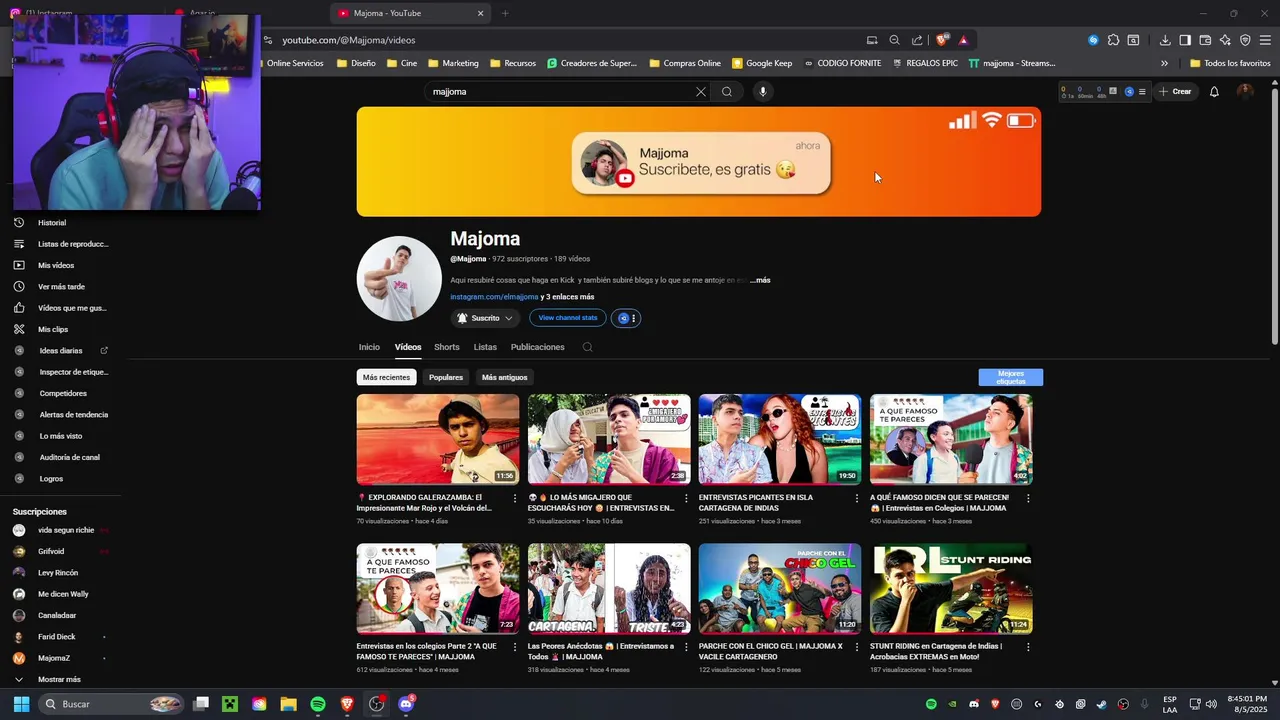This screenshot has height=720, width=1280.
Task: Click the Crear button
Action: point(1175,91)
